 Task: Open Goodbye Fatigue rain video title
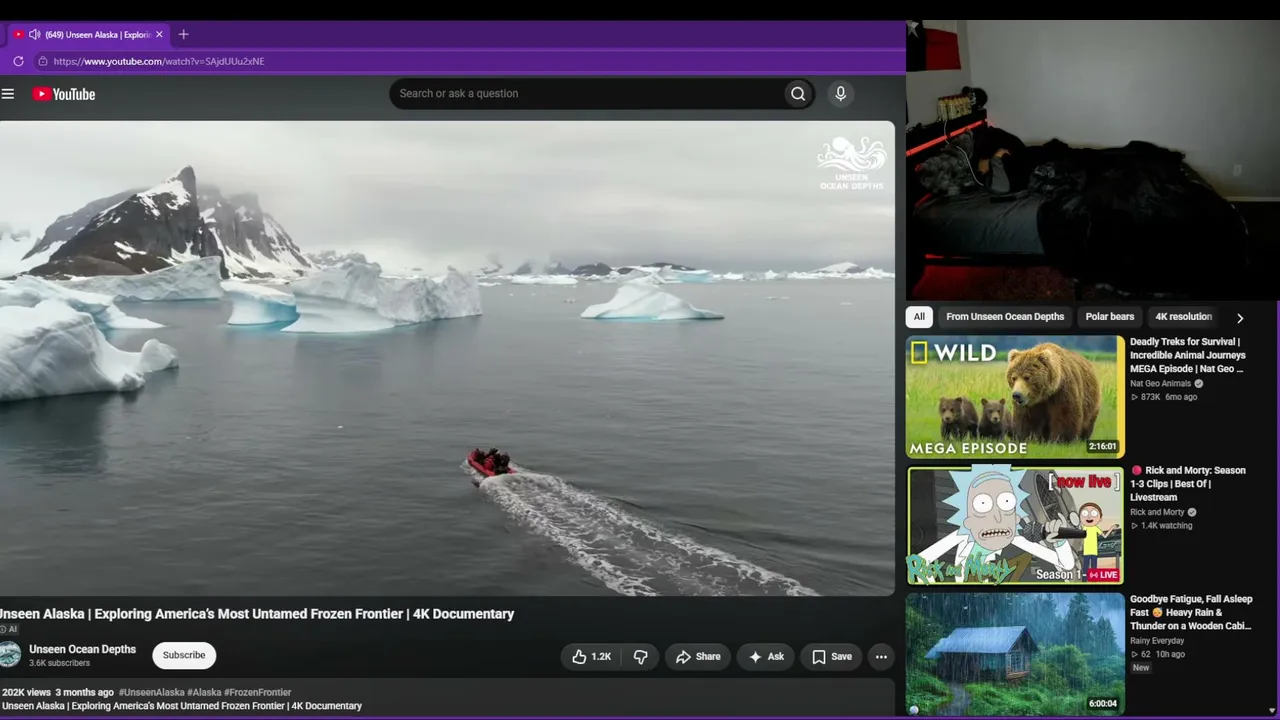pyautogui.click(x=1191, y=612)
